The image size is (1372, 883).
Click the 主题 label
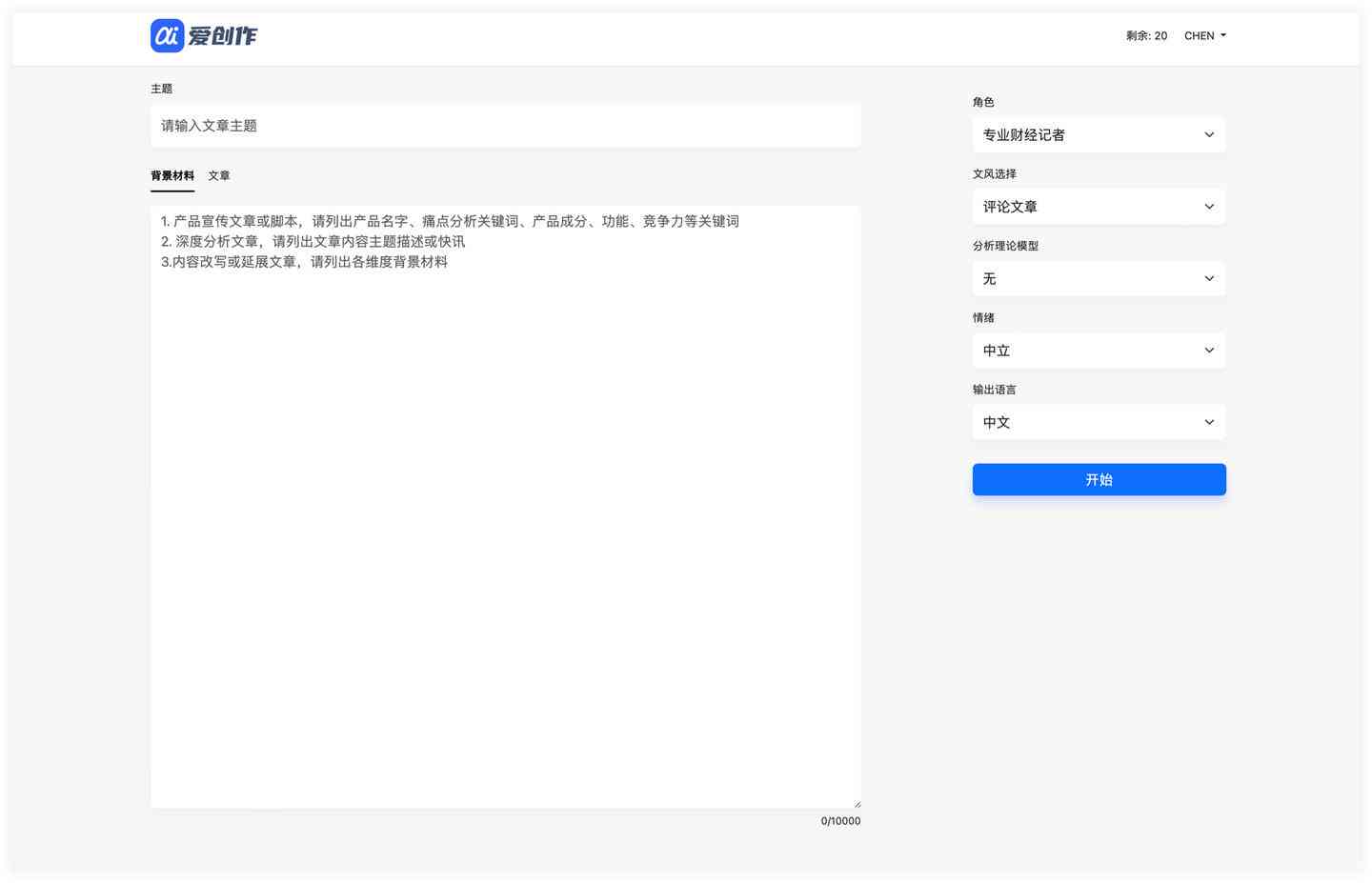coord(162,89)
